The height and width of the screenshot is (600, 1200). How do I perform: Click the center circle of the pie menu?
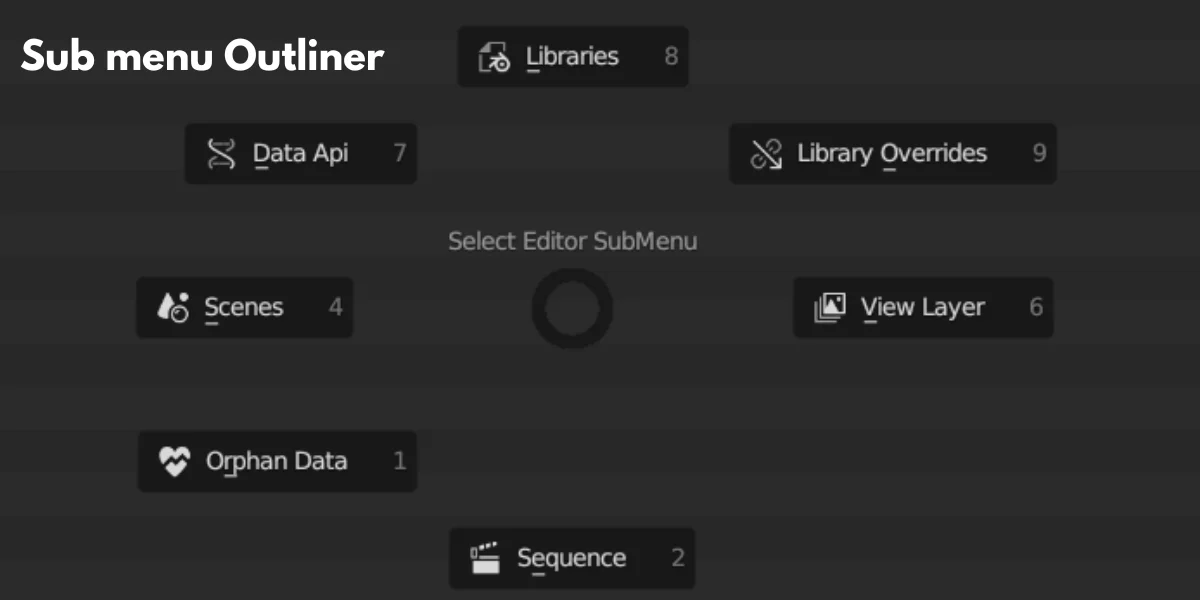point(572,308)
